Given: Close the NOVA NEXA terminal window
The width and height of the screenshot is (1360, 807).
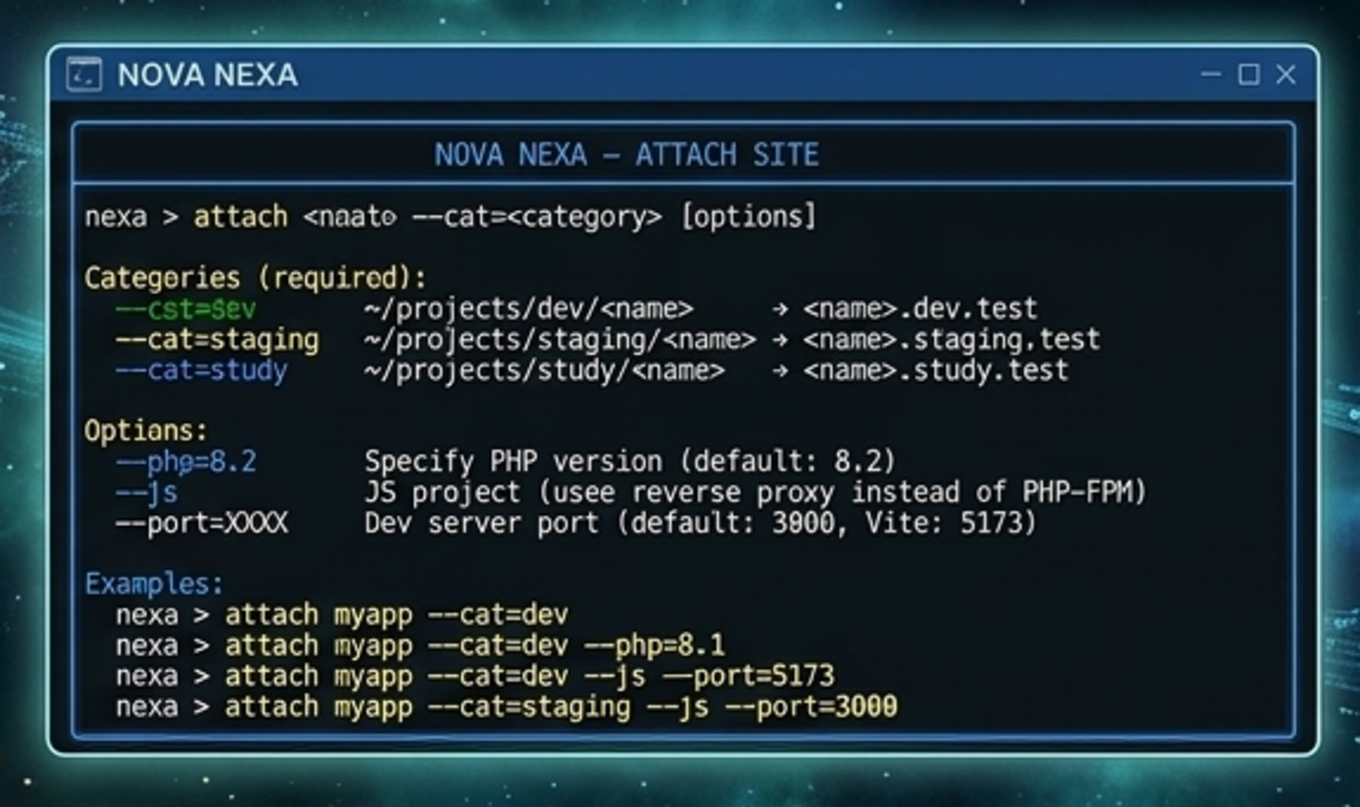Looking at the screenshot, I should click(1286, 75).
